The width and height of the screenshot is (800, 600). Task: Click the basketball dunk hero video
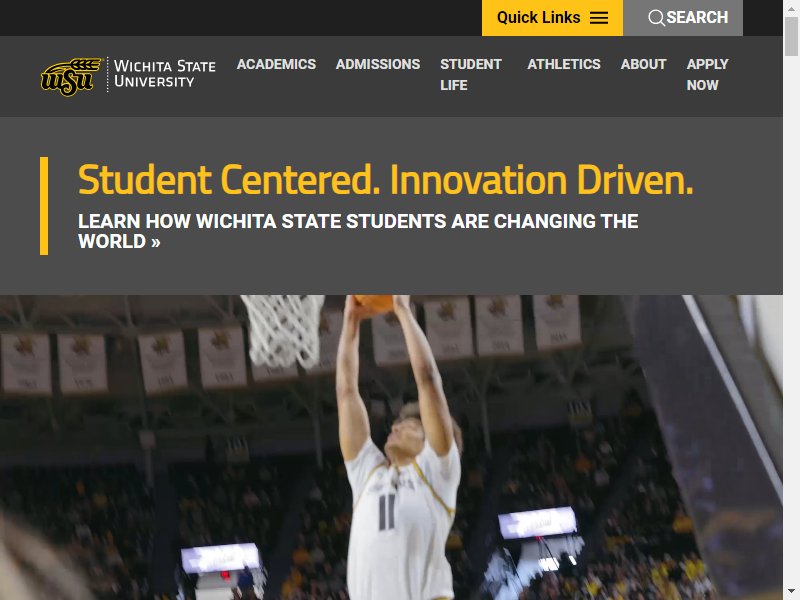click(x=391, y=447)
